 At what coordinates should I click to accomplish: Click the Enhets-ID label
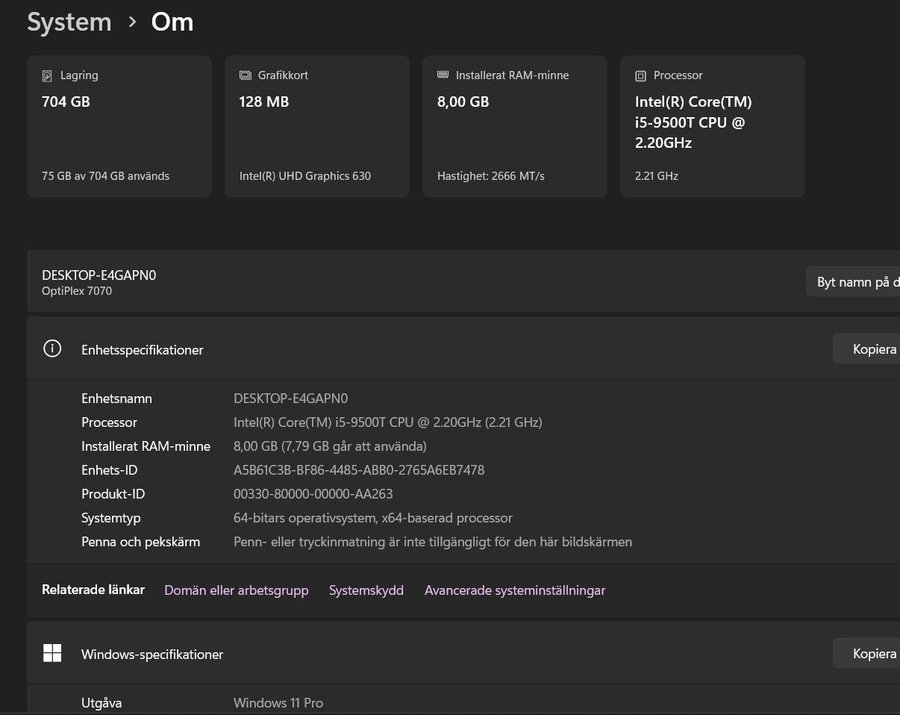[x=109, y=470]
